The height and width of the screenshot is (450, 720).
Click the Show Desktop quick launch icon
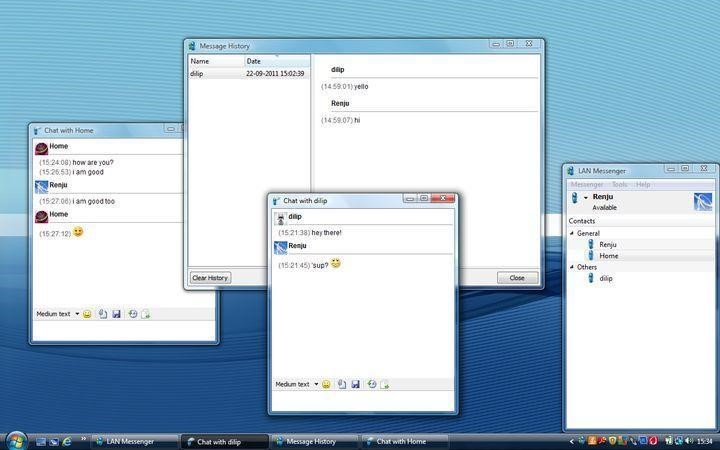click(x=41, y=442)
